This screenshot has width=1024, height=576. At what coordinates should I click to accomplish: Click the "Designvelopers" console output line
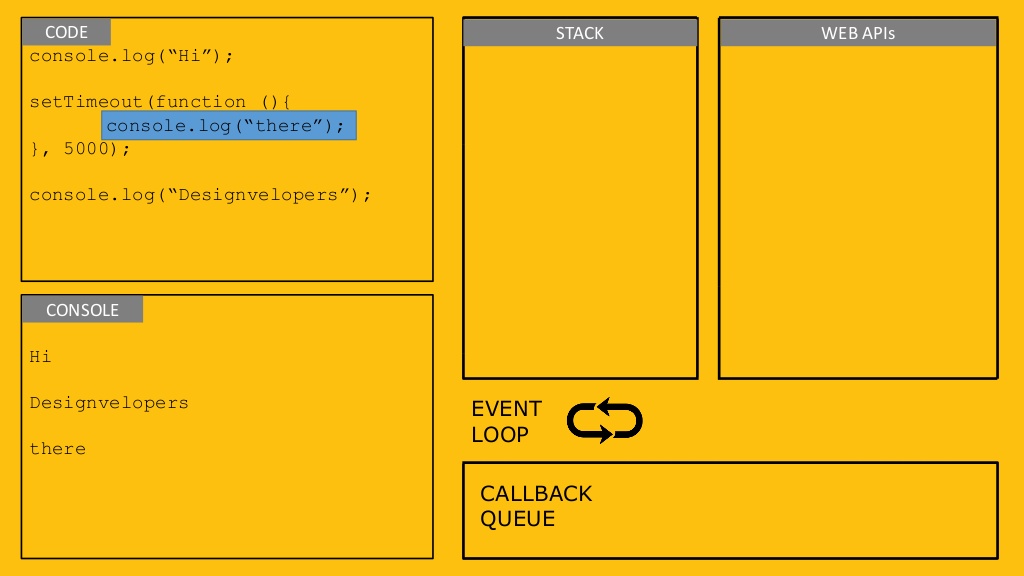click(109, 403)
